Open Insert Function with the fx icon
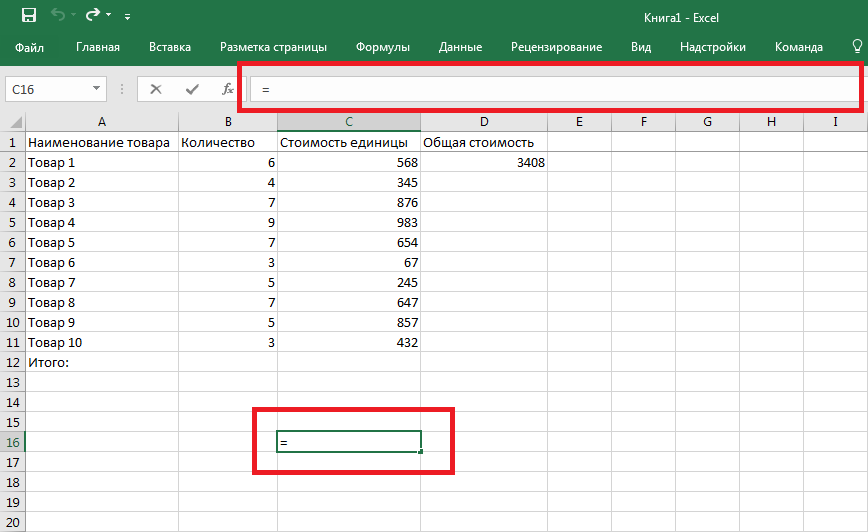 [x=228, y=89]
